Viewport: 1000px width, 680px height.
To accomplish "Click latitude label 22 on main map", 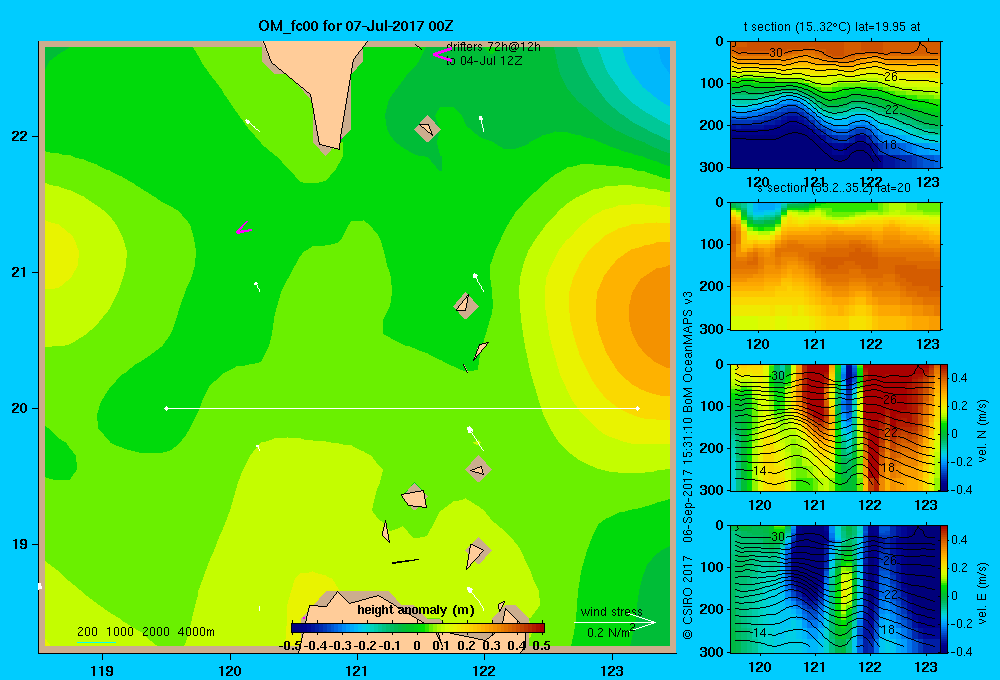I will click(20, 137).
